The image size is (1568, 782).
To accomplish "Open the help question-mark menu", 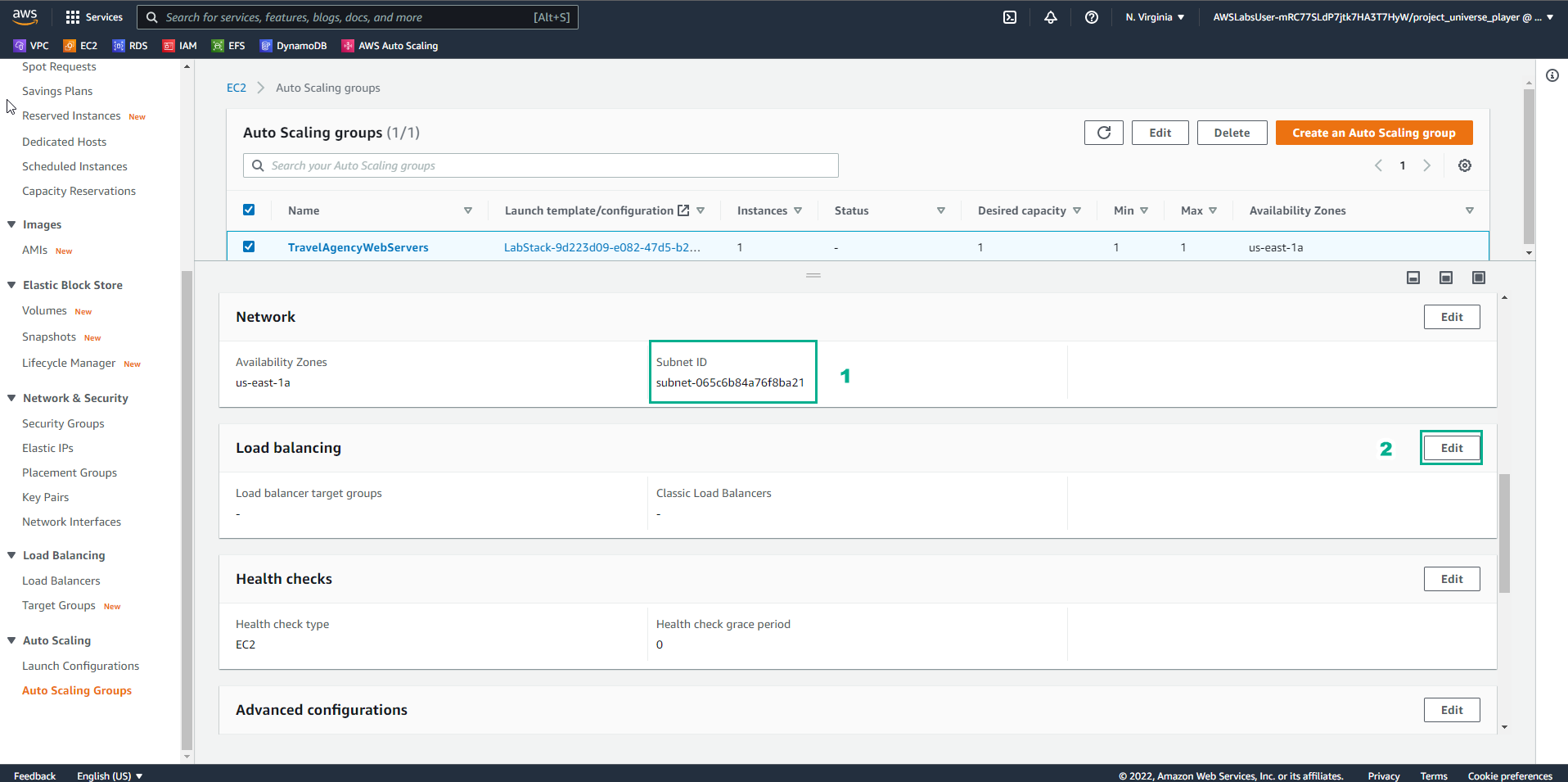I will [x=1092, y=17].
